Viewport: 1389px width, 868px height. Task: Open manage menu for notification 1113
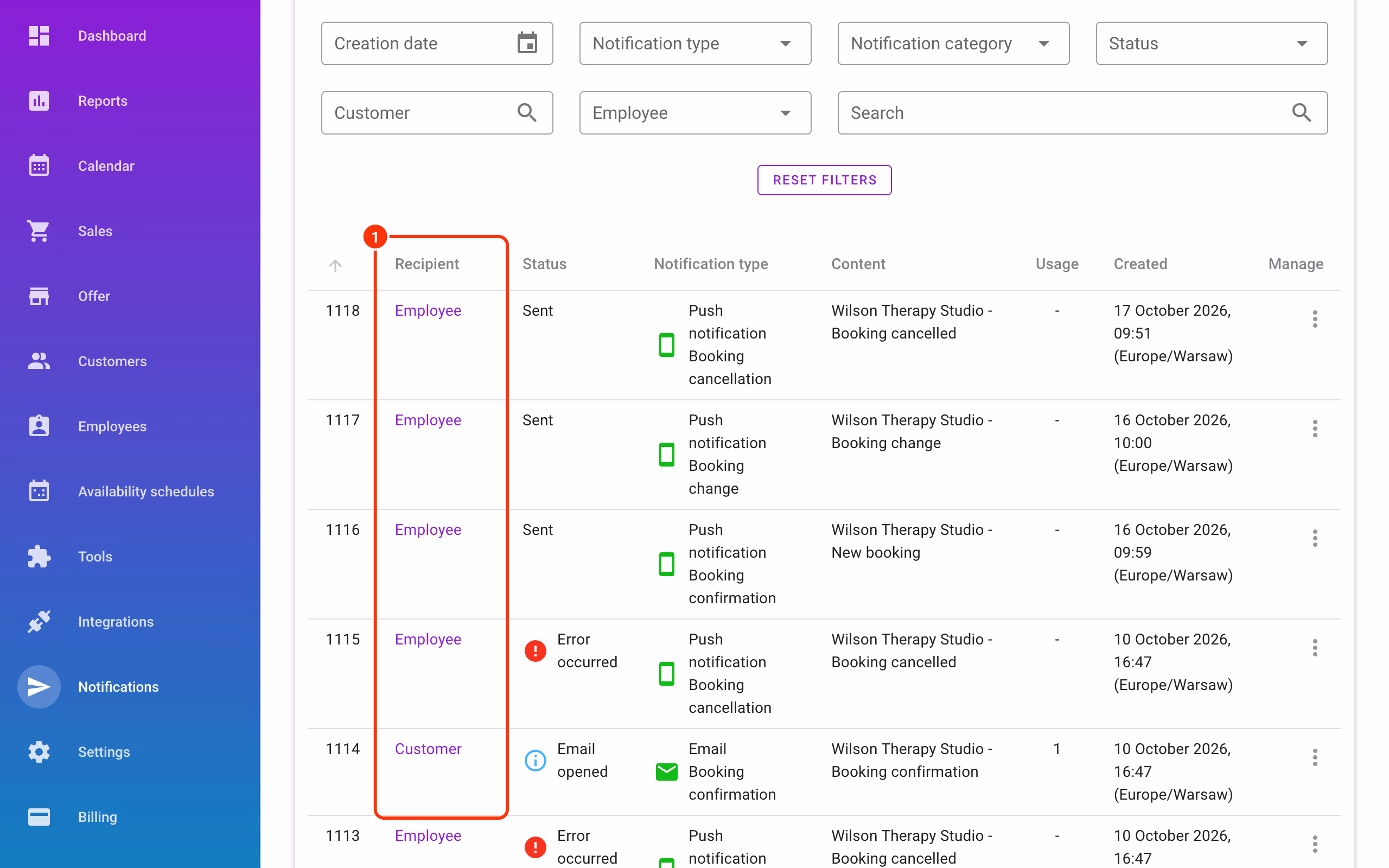click(x=1314, y=844)
